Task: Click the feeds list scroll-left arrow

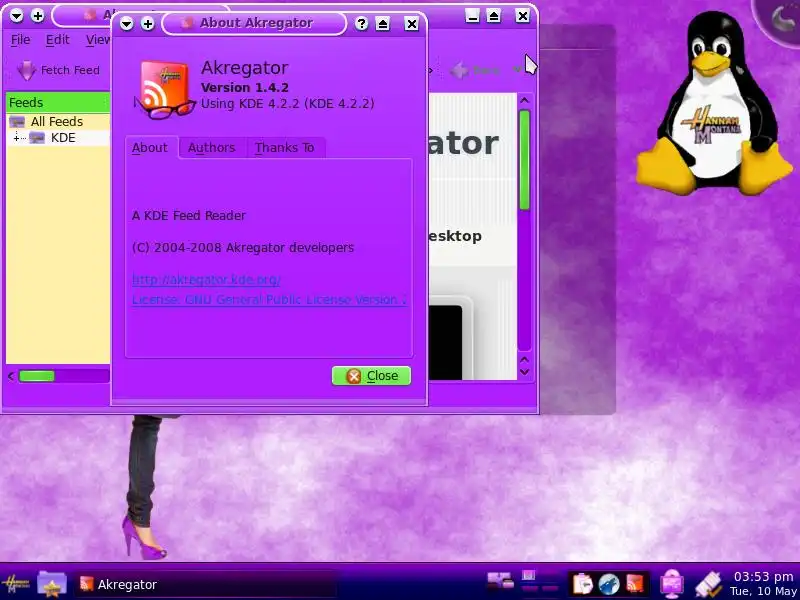Action: pos(11,377)
